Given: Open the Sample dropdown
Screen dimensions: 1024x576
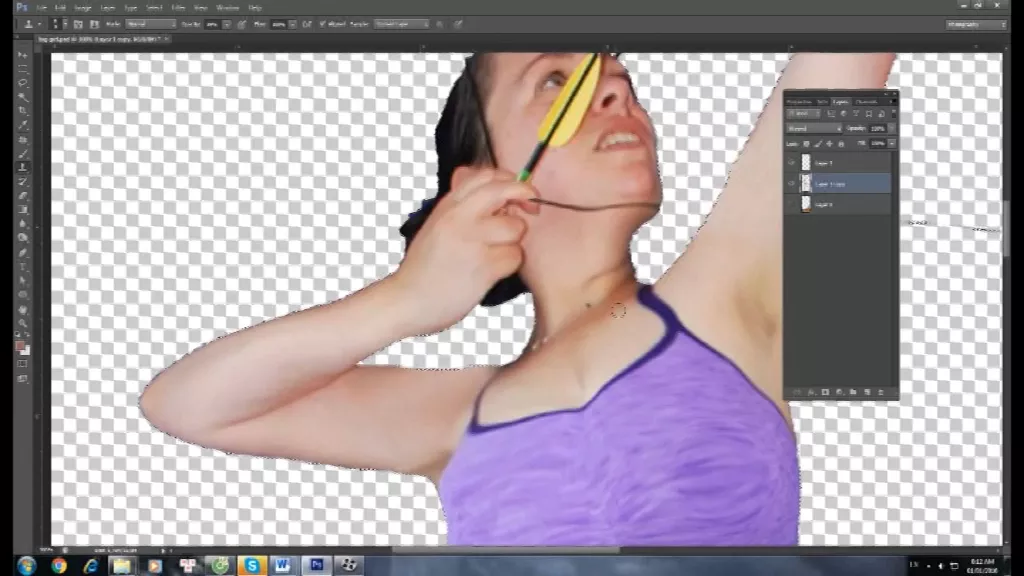Looking at the screenshot, I should (x=401, y=24).
